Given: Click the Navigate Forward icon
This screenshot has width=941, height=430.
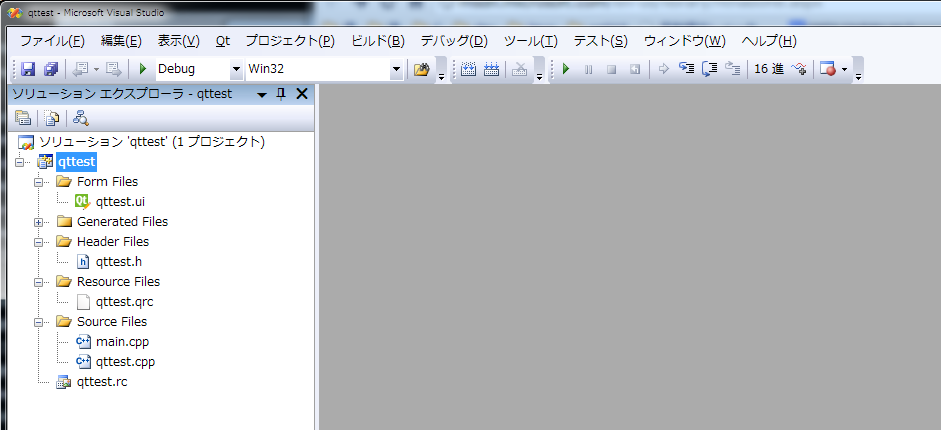Looking at the screenshot, I should click(113, 69).
